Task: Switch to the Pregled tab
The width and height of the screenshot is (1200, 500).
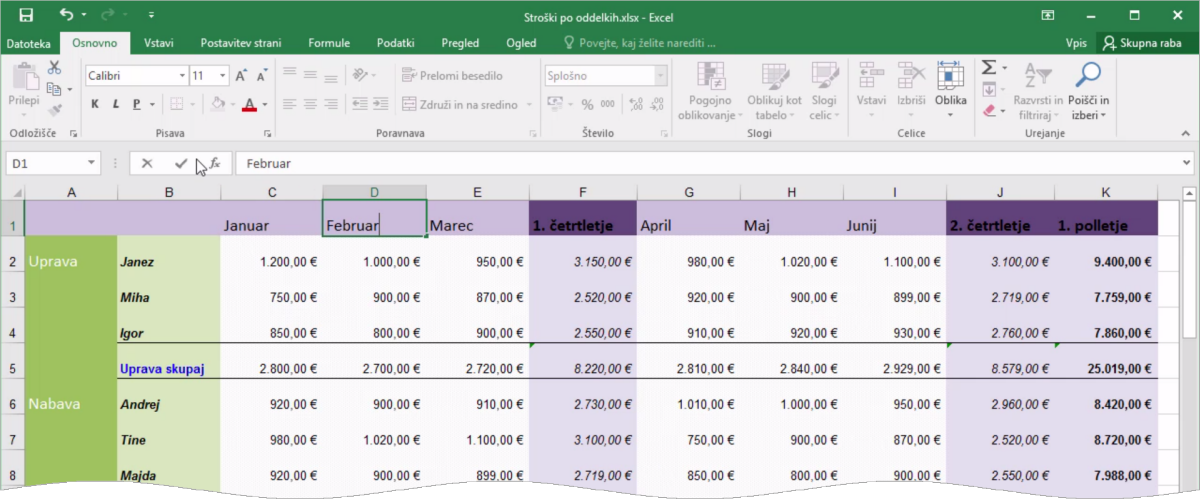Action: pos(461,43)
